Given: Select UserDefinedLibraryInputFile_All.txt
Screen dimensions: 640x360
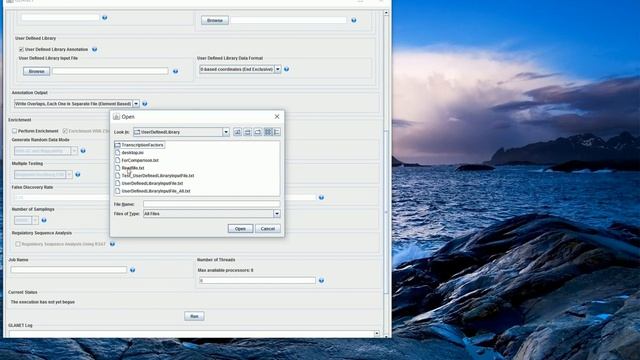Looking at the screenshot, I should (156, 191).
